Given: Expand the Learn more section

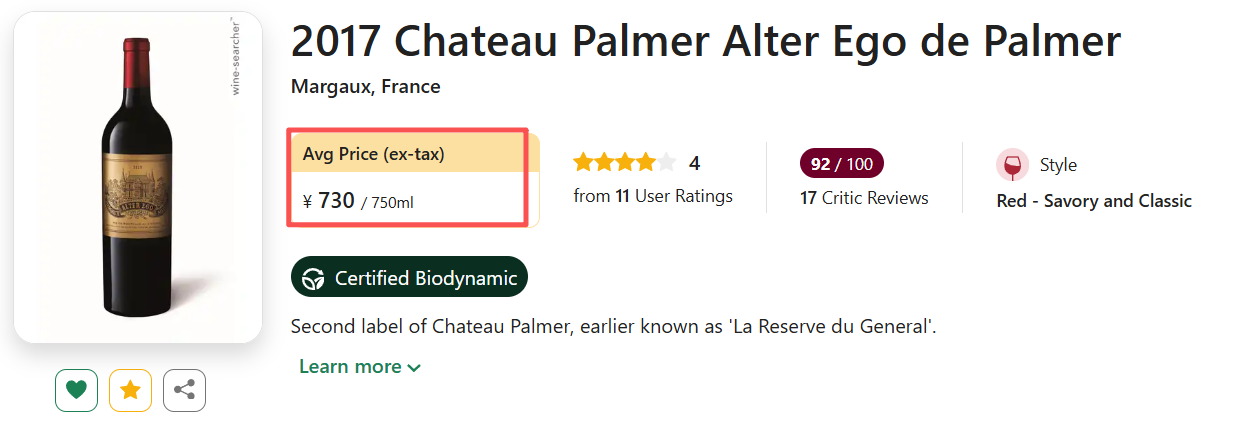Looking at the screenshot, I should point(360,367).
